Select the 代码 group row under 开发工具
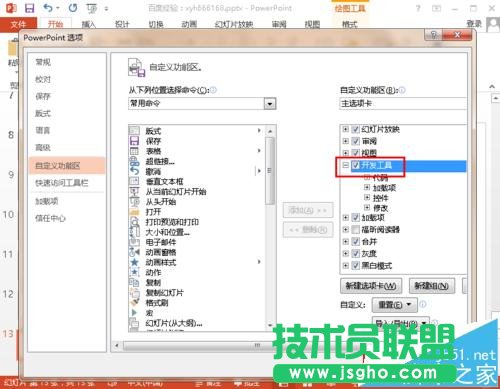 click(x=380, y=178)
